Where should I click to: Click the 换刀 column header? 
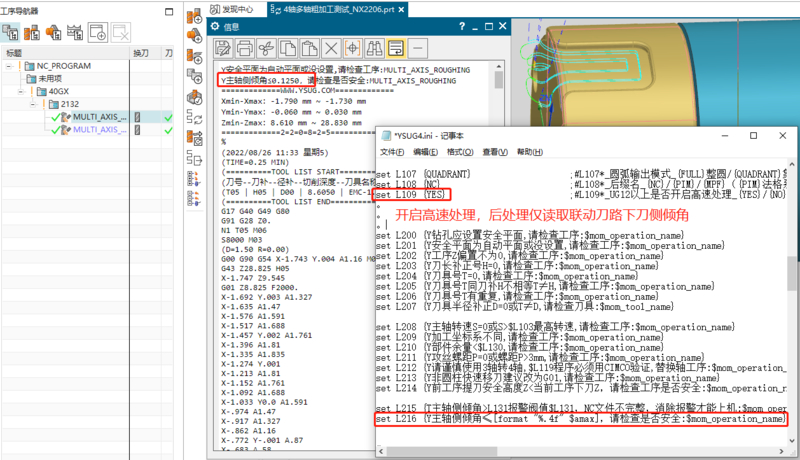(142, 51)
